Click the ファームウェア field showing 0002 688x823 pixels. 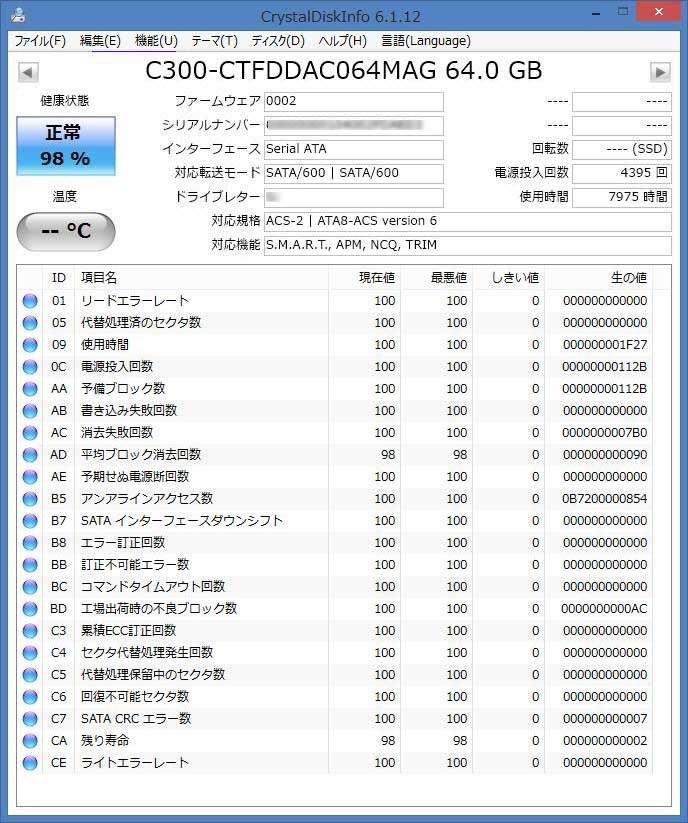pos(354,101)
